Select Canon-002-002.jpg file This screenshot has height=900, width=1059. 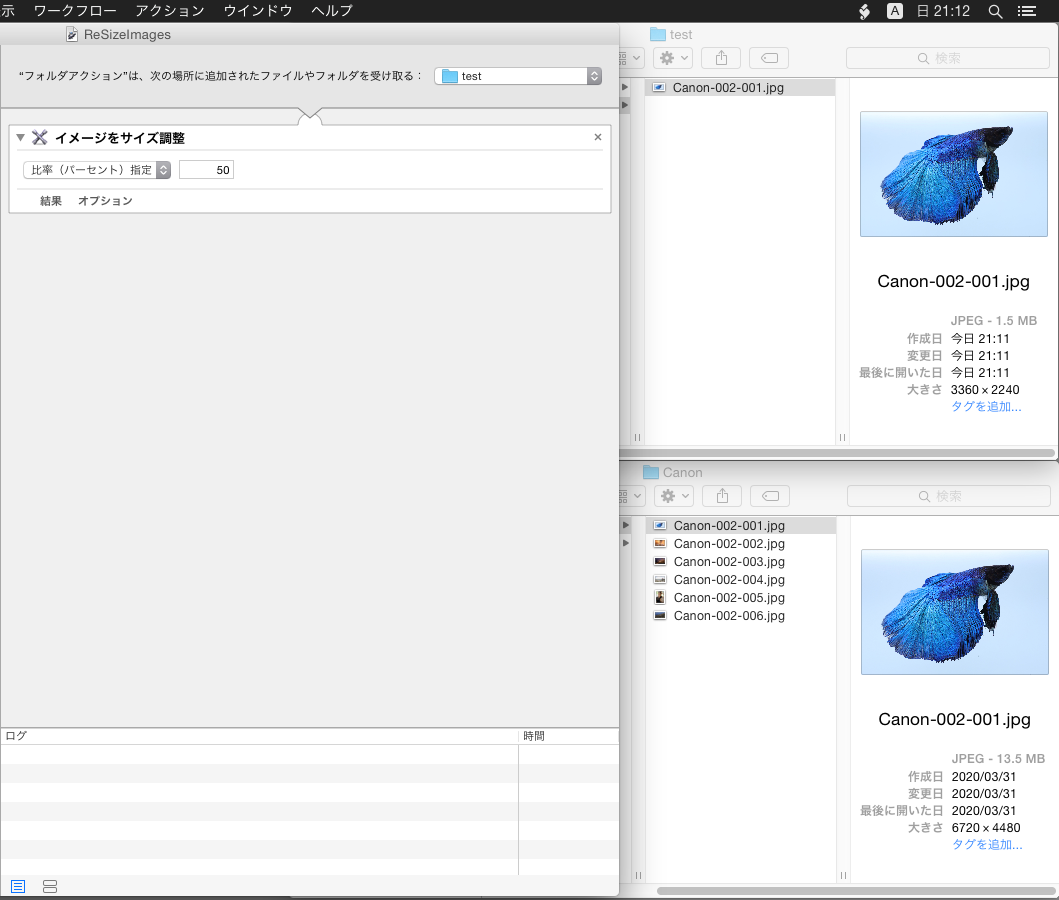click(741, 544)
